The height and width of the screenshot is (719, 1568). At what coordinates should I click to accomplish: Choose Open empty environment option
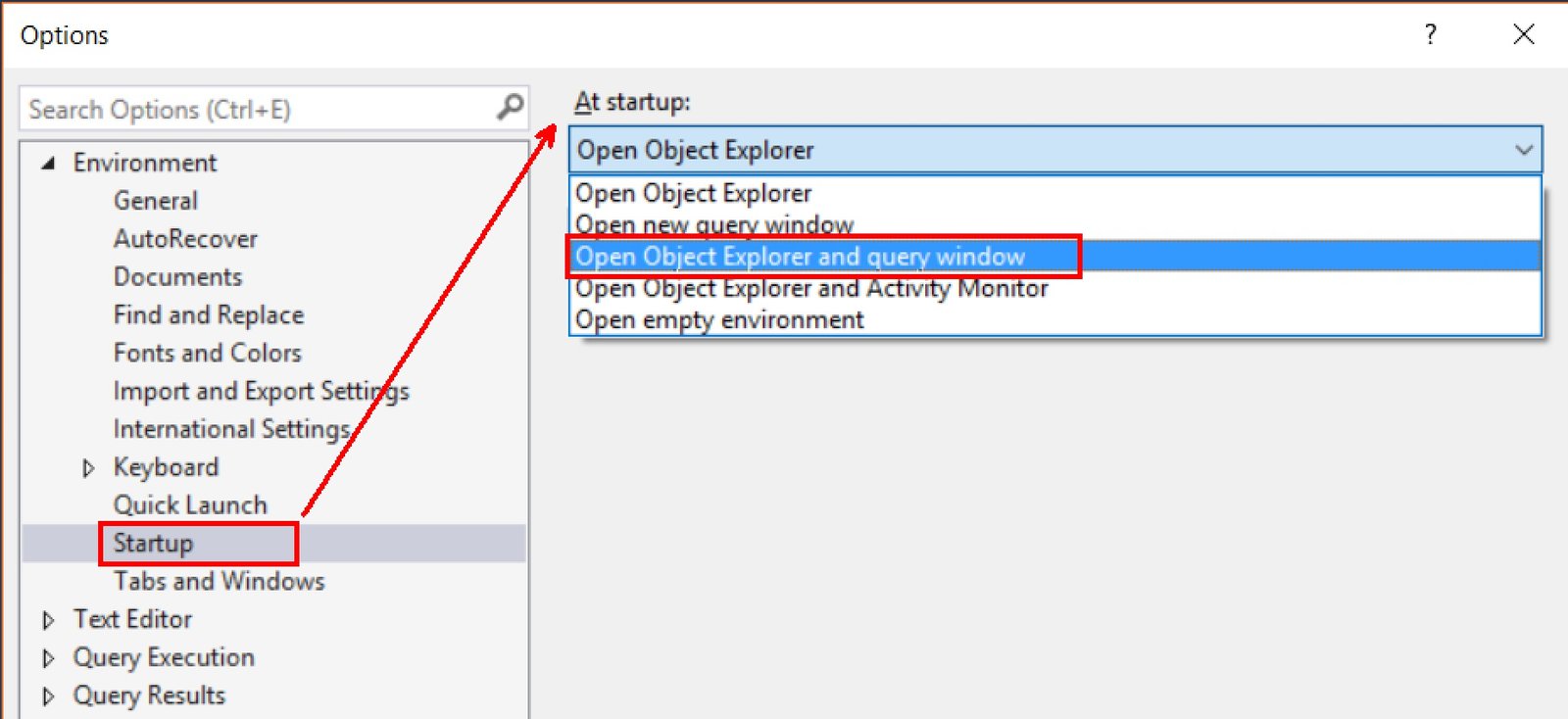click(x=1055, y=319)
